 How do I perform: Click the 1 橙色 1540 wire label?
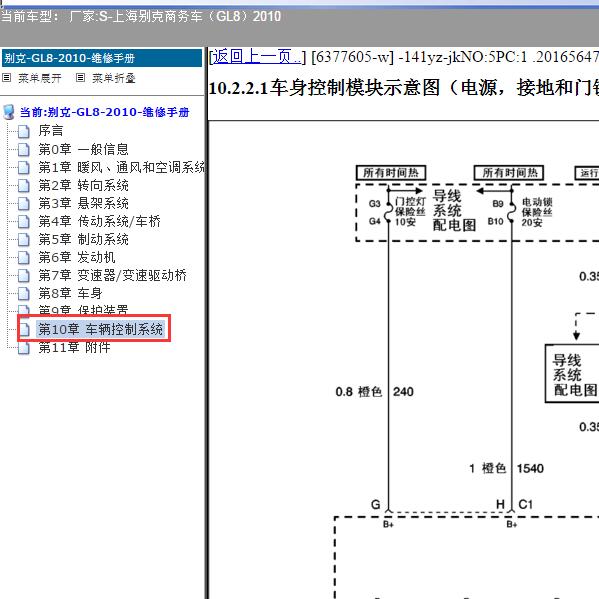pos(506,468)
